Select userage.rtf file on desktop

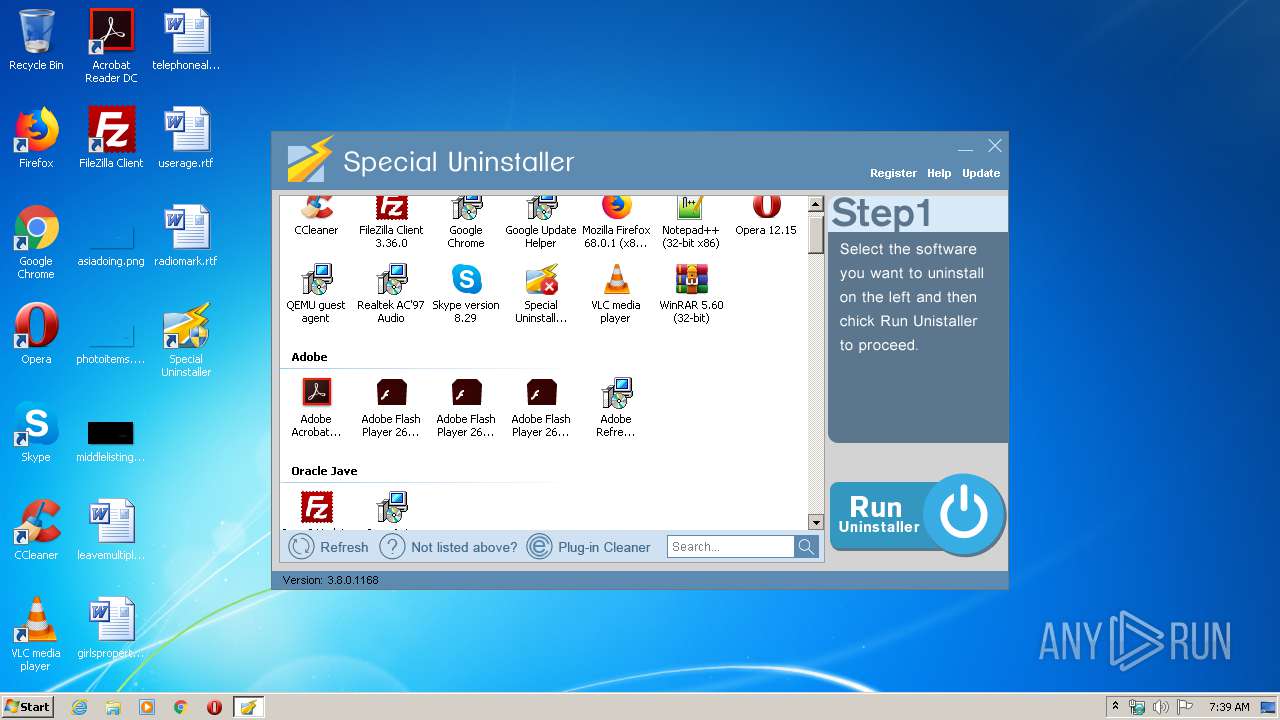click(186, 138)
